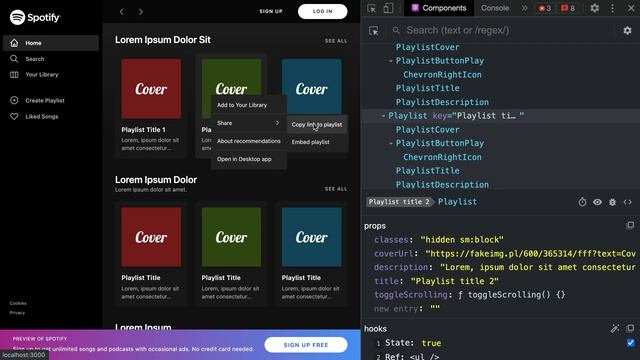Viewport: 640px width, 360px height.
Task: Copy props to clipboard icon
Action: (630, 225)
